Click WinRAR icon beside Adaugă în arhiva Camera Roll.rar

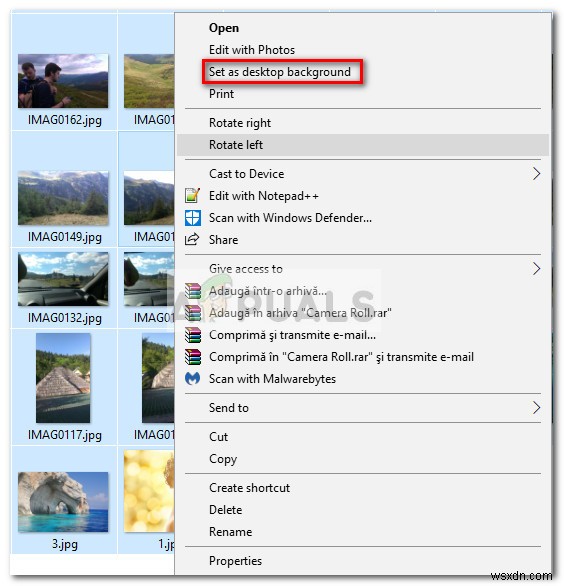coord(193,313)
